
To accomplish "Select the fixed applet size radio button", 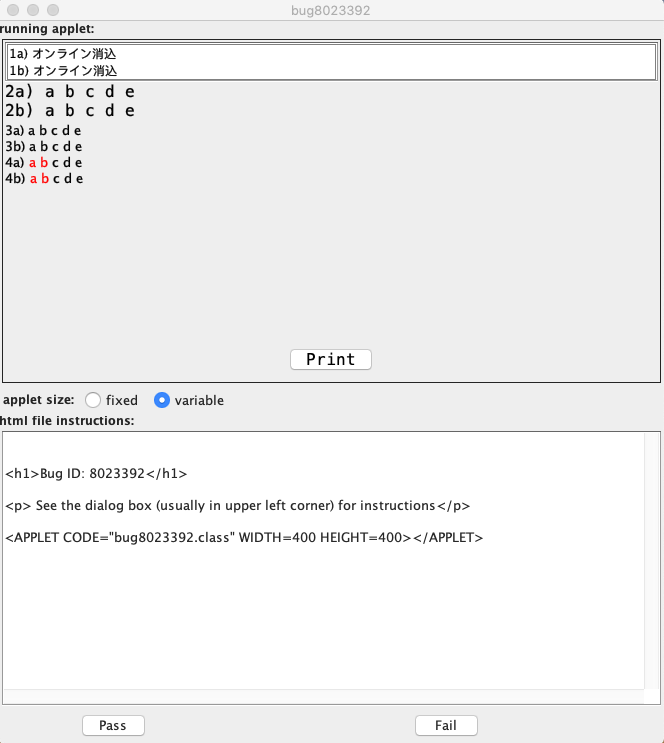I will pyautogui.click(x=93, y=400).
